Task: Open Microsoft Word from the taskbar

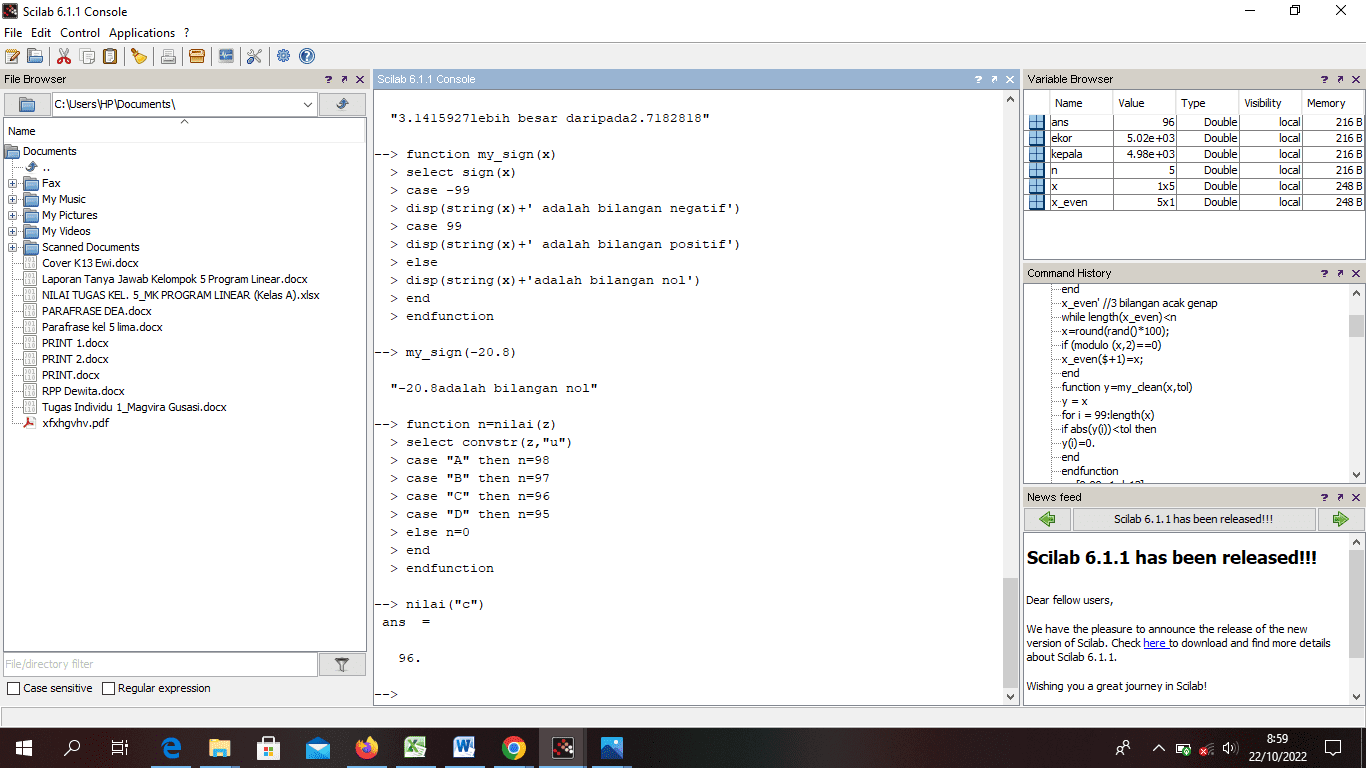Action: [x=465, y=747]
